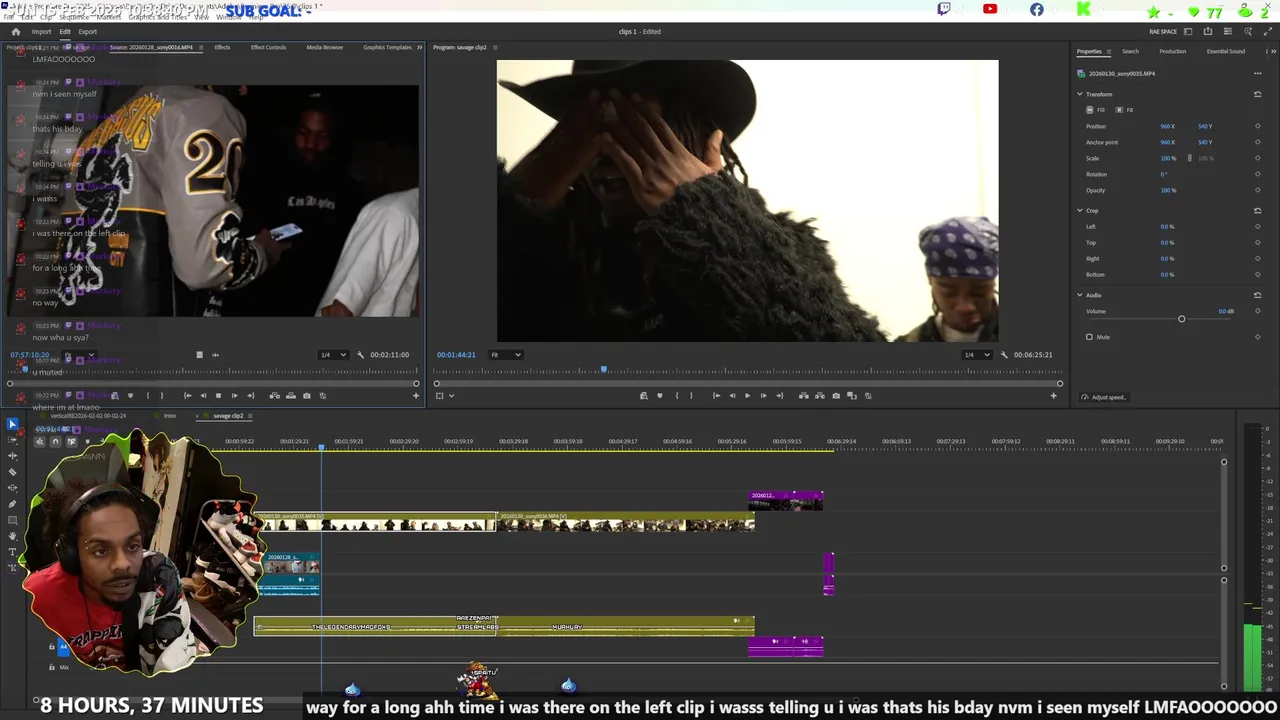Click Mark Out in Program monitor
Image resolution: width=1280 pixels, height=720 pixels.
point(691,395)
